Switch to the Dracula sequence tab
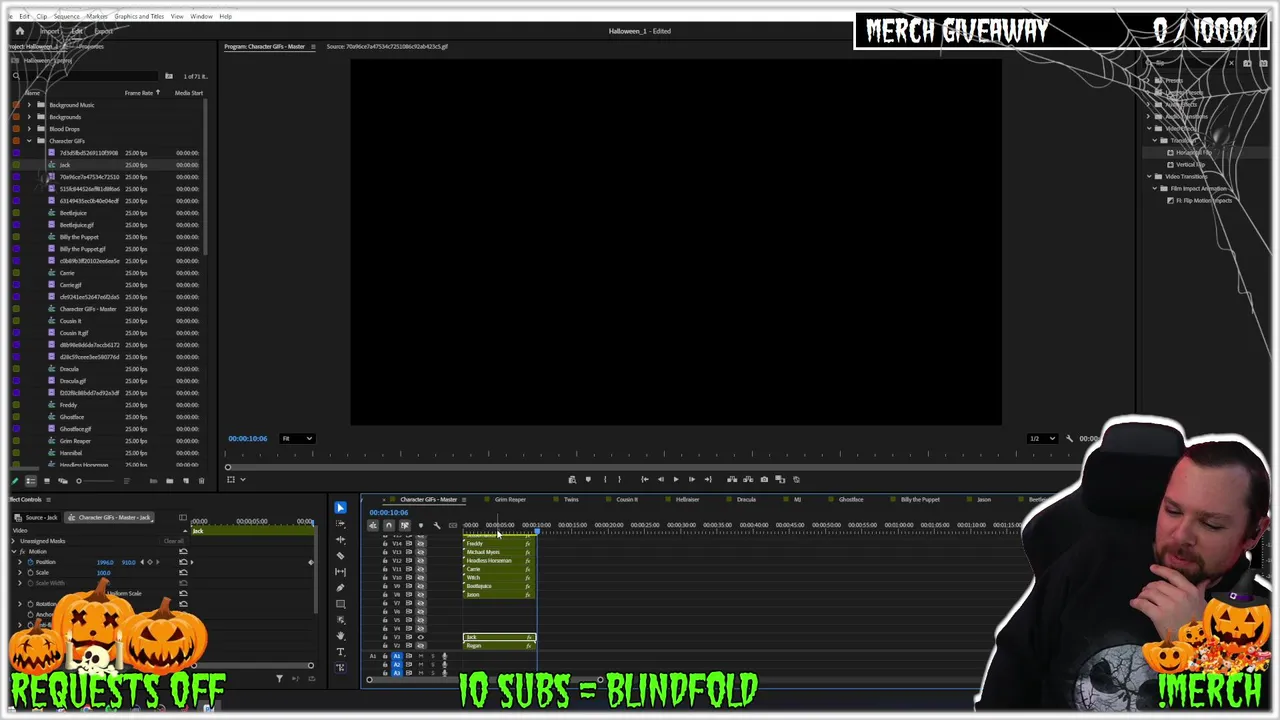1280x720 pixels. (746, 499)
